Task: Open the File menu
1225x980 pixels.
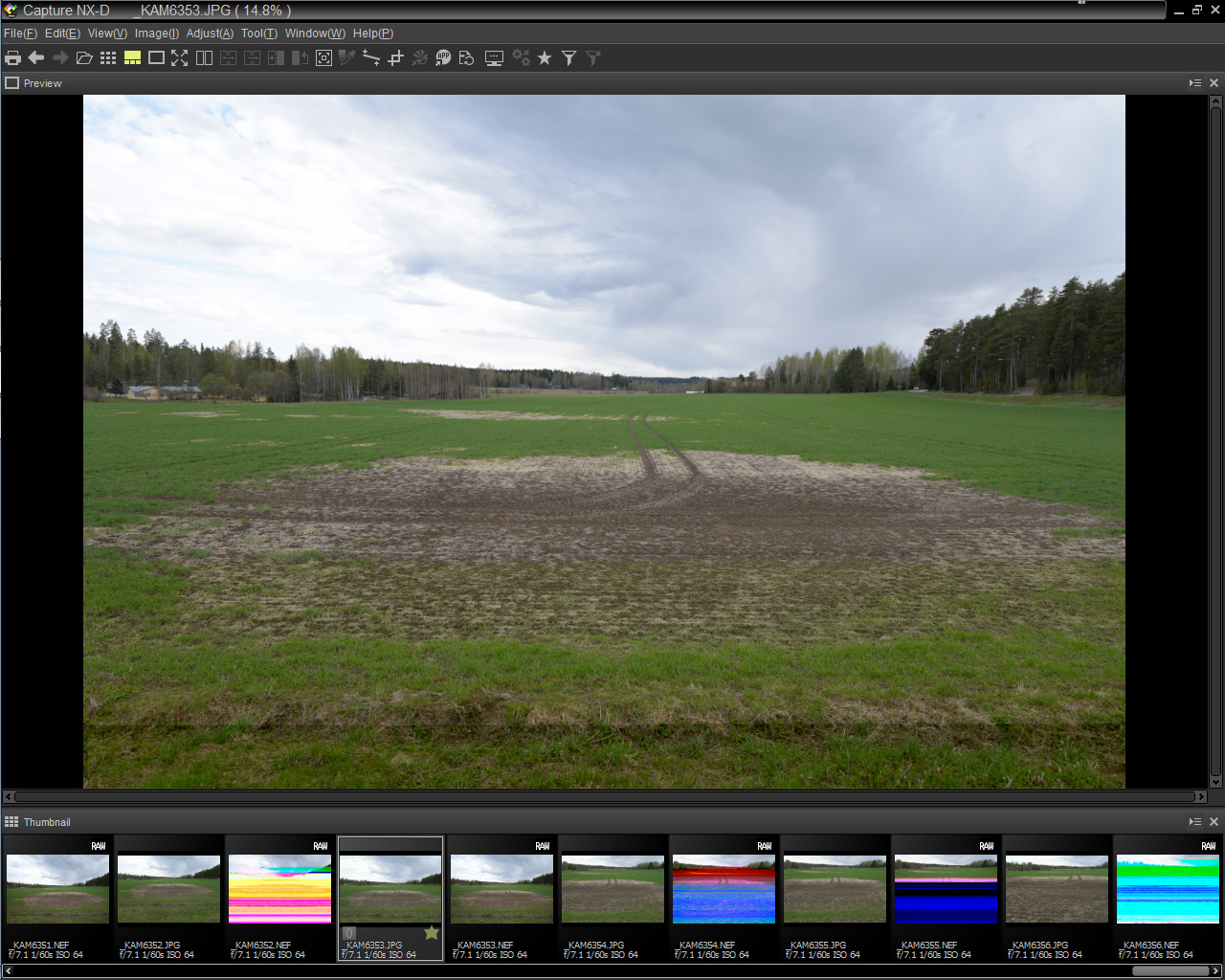Action: pos(20,33)
